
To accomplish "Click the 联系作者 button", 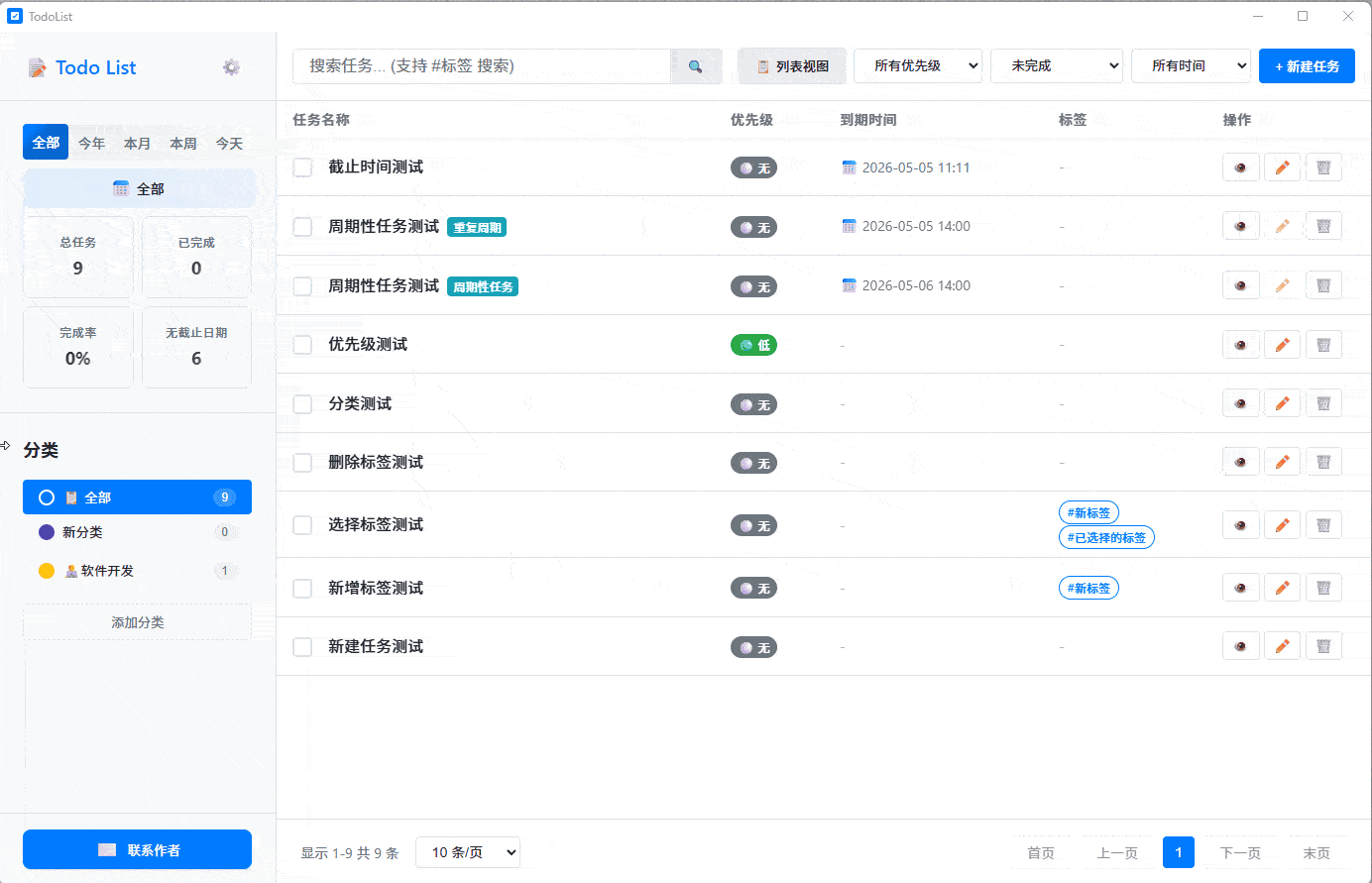I will (x=138, y=849).
